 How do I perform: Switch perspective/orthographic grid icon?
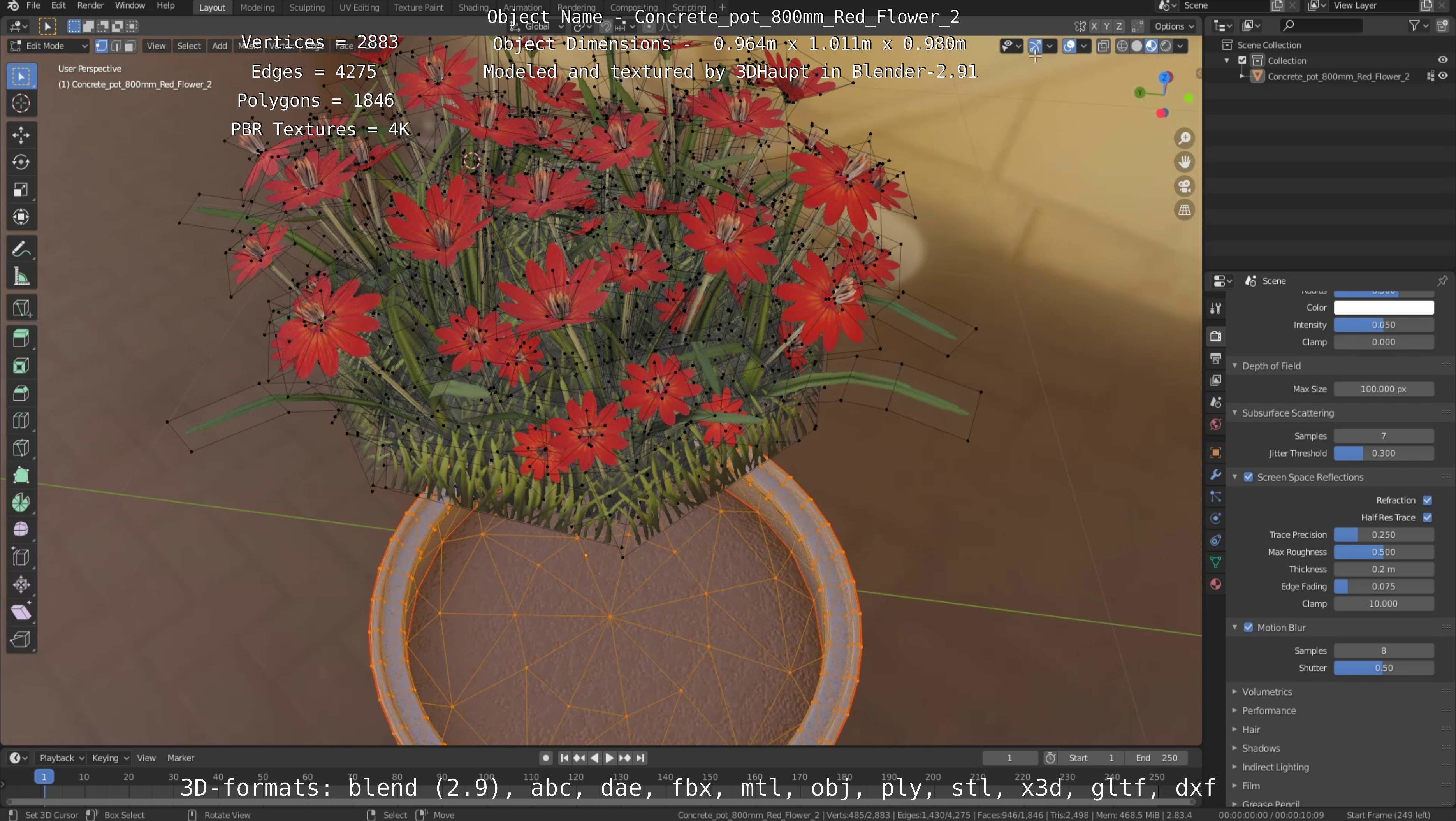pos(1184,210)
